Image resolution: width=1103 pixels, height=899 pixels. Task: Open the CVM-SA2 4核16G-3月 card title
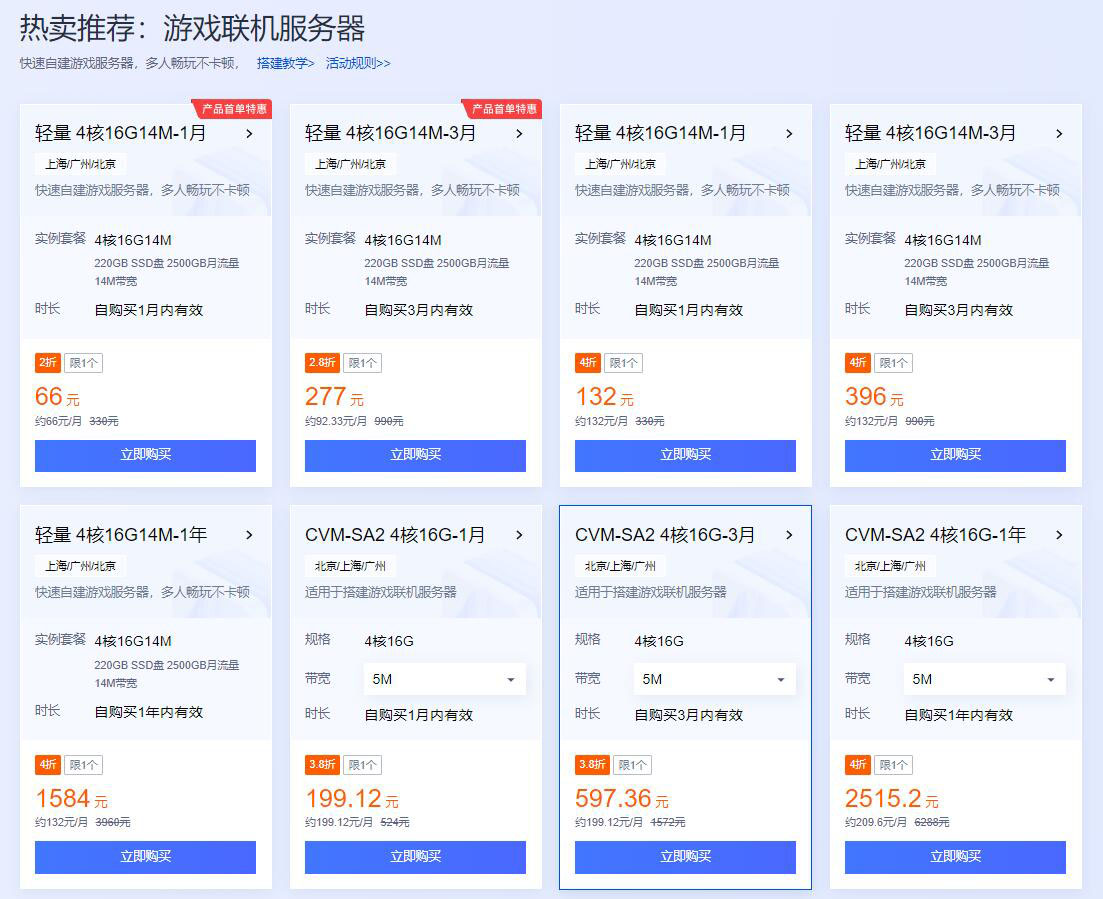[665, 535]
